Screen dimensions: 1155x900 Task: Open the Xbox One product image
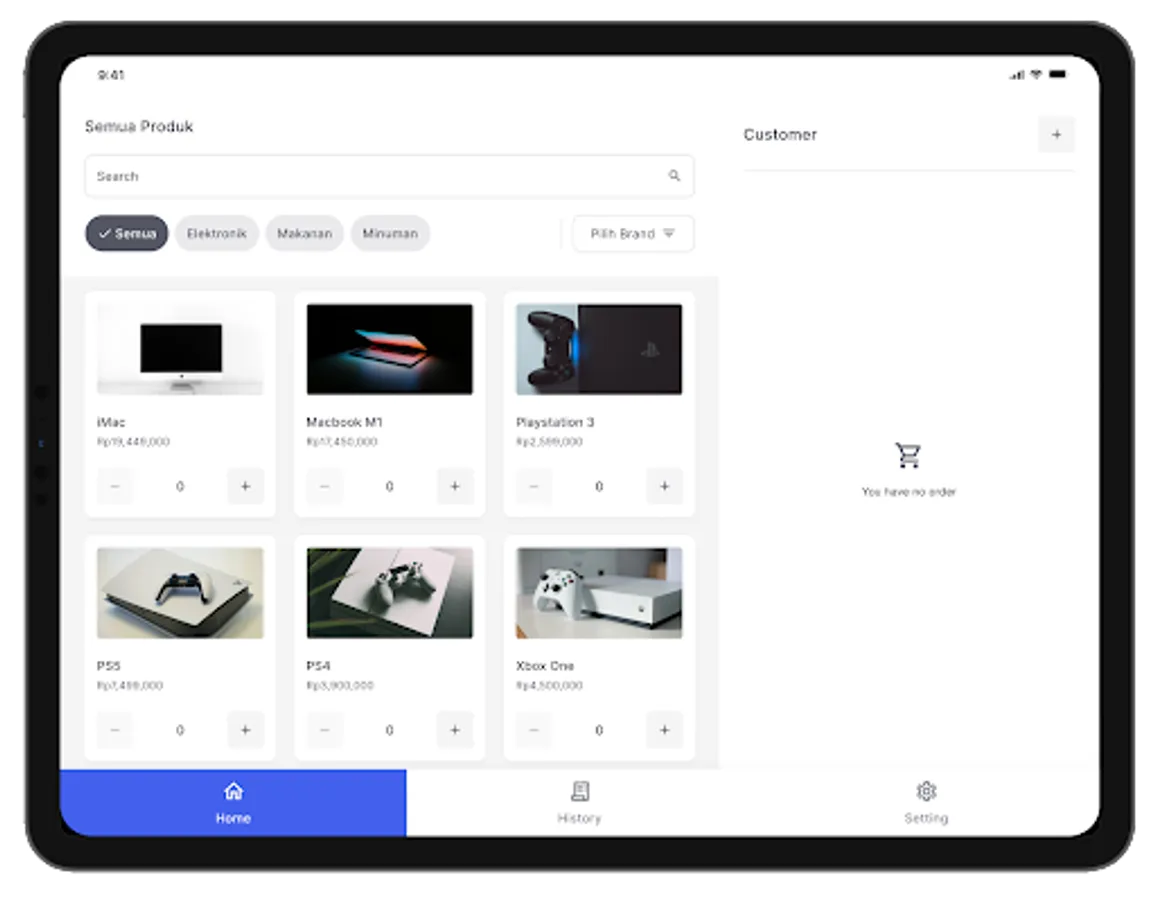click(599, 593)
